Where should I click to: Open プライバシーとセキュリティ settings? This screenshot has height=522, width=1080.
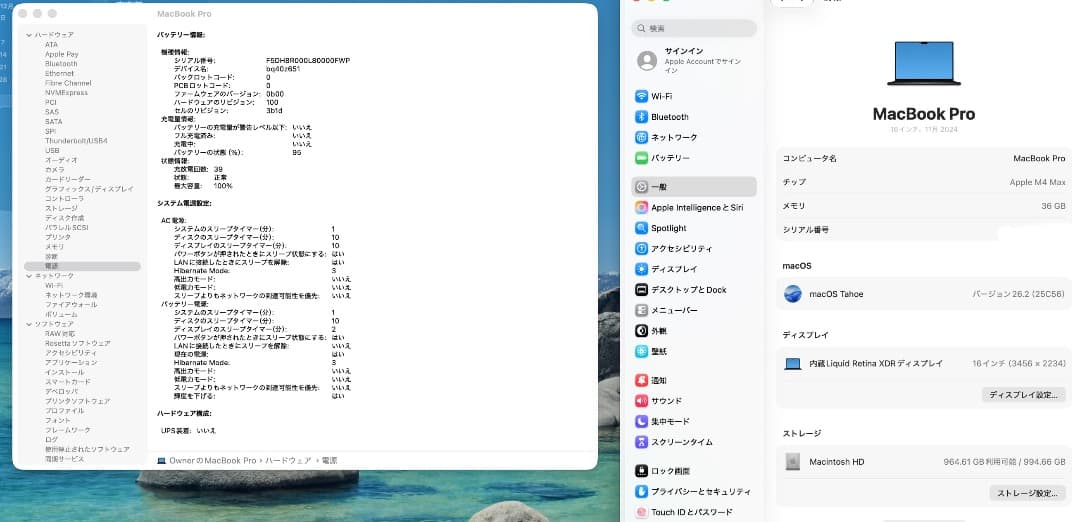(x=694, y=492)
